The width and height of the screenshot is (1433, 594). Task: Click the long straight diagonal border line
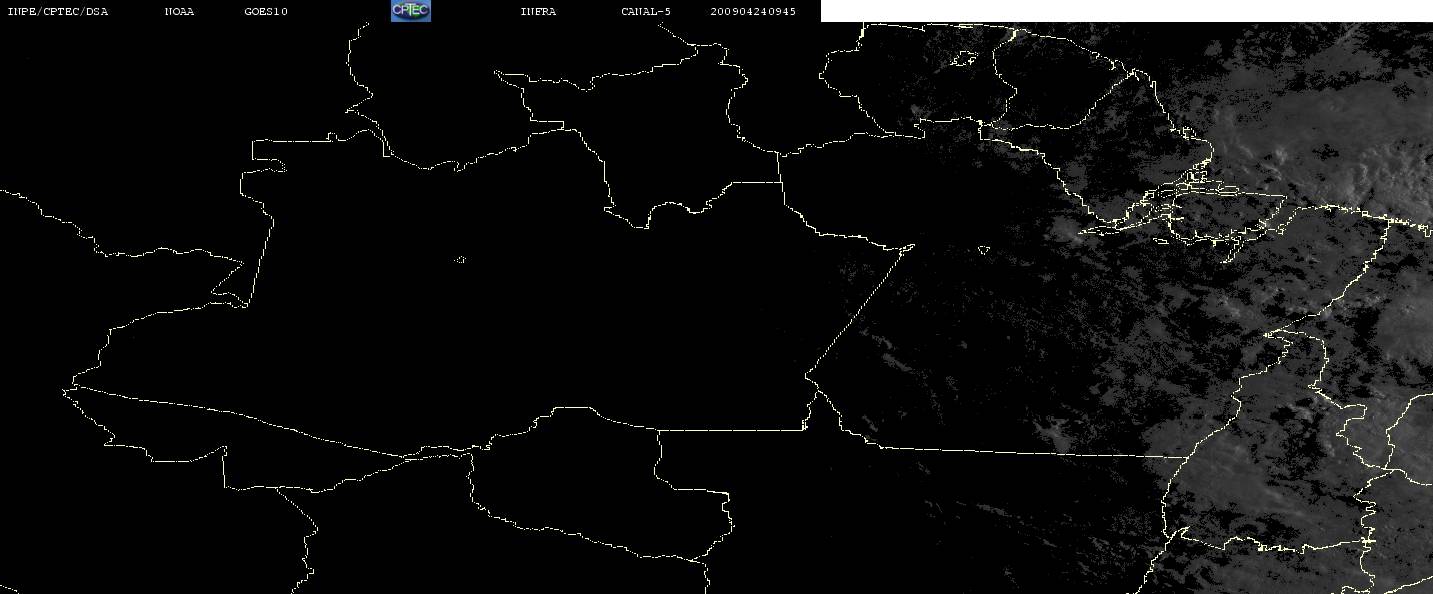click(860, 310)
